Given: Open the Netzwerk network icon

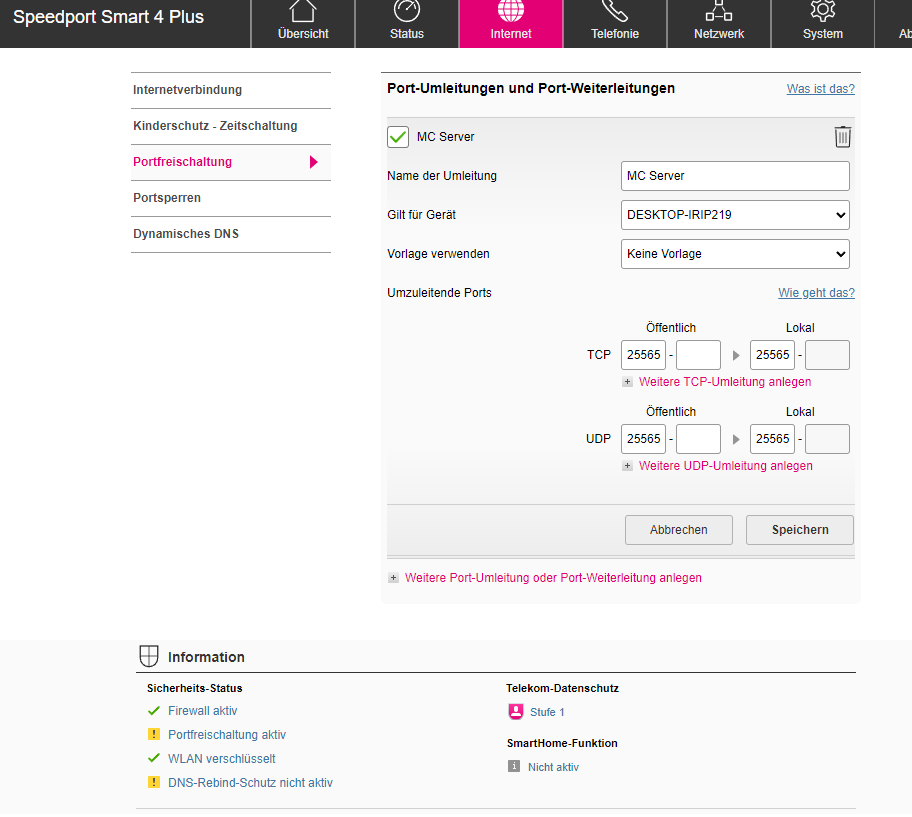Looking at the screenshot, I should pyautogui.click(x=718, y=11).
